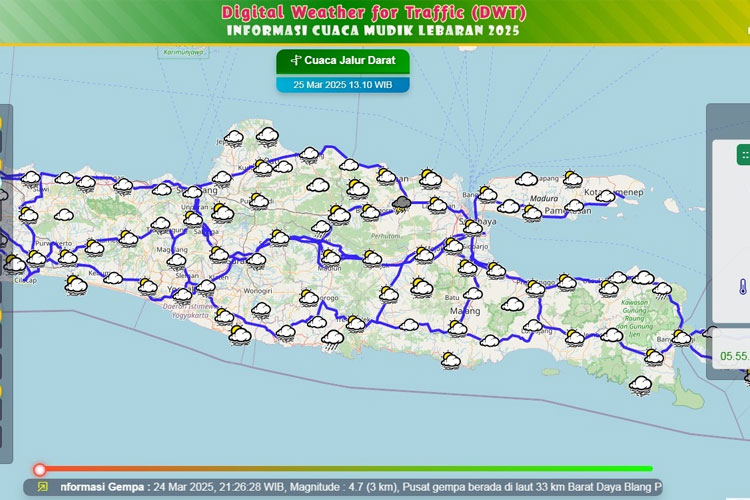The height and width of the screenshot is (500, 750).
Task: Select the cloud icon right of Batu
Action: [x=473, y=294]
